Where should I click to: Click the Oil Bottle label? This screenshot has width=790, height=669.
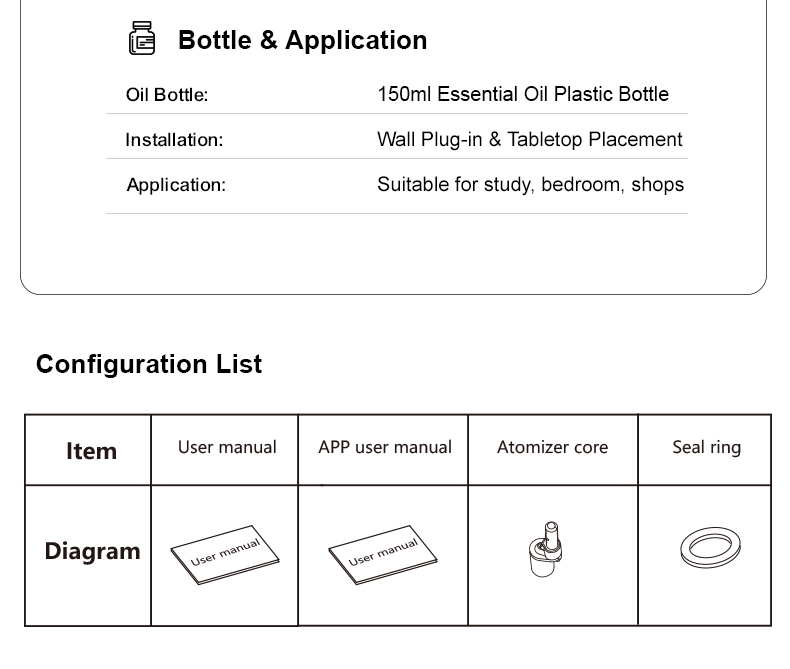tap(167, 95)
